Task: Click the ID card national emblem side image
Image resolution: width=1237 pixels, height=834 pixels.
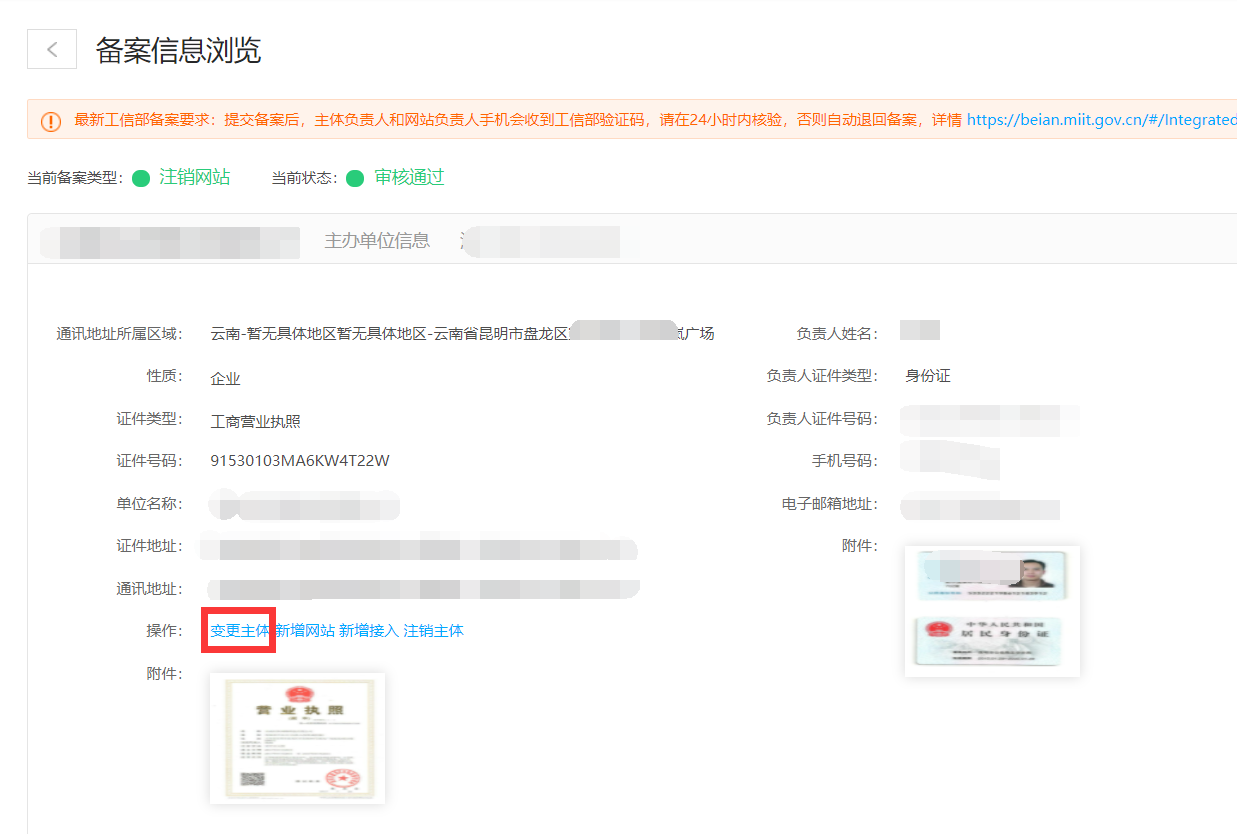Action: 990,643
